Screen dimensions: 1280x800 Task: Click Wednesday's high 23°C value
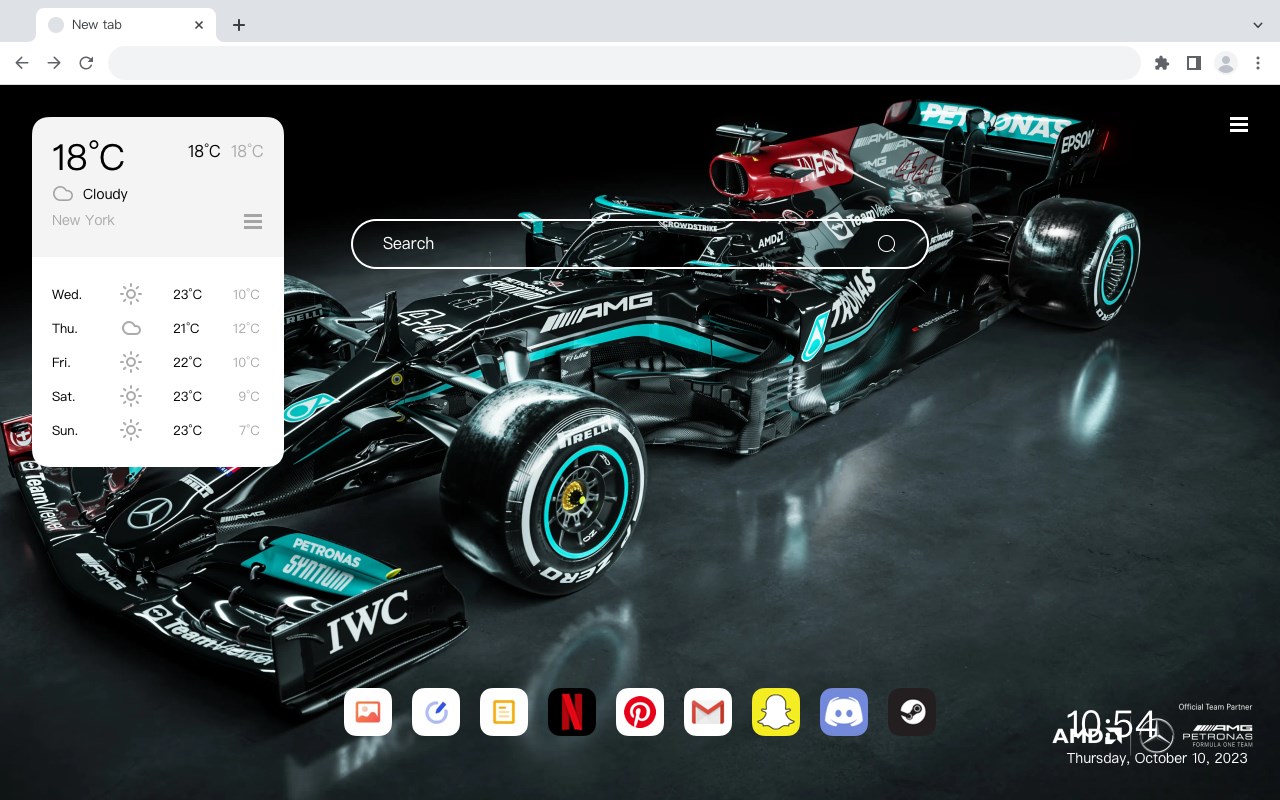pos(187,294)
